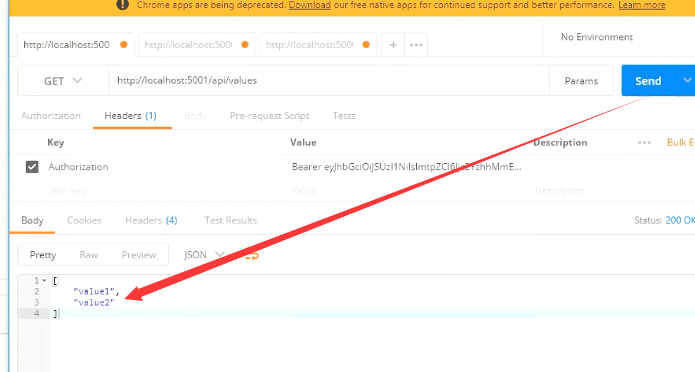Click the Download link in the banner
This screenshot has width=695, height=372.
click(309, 5)
